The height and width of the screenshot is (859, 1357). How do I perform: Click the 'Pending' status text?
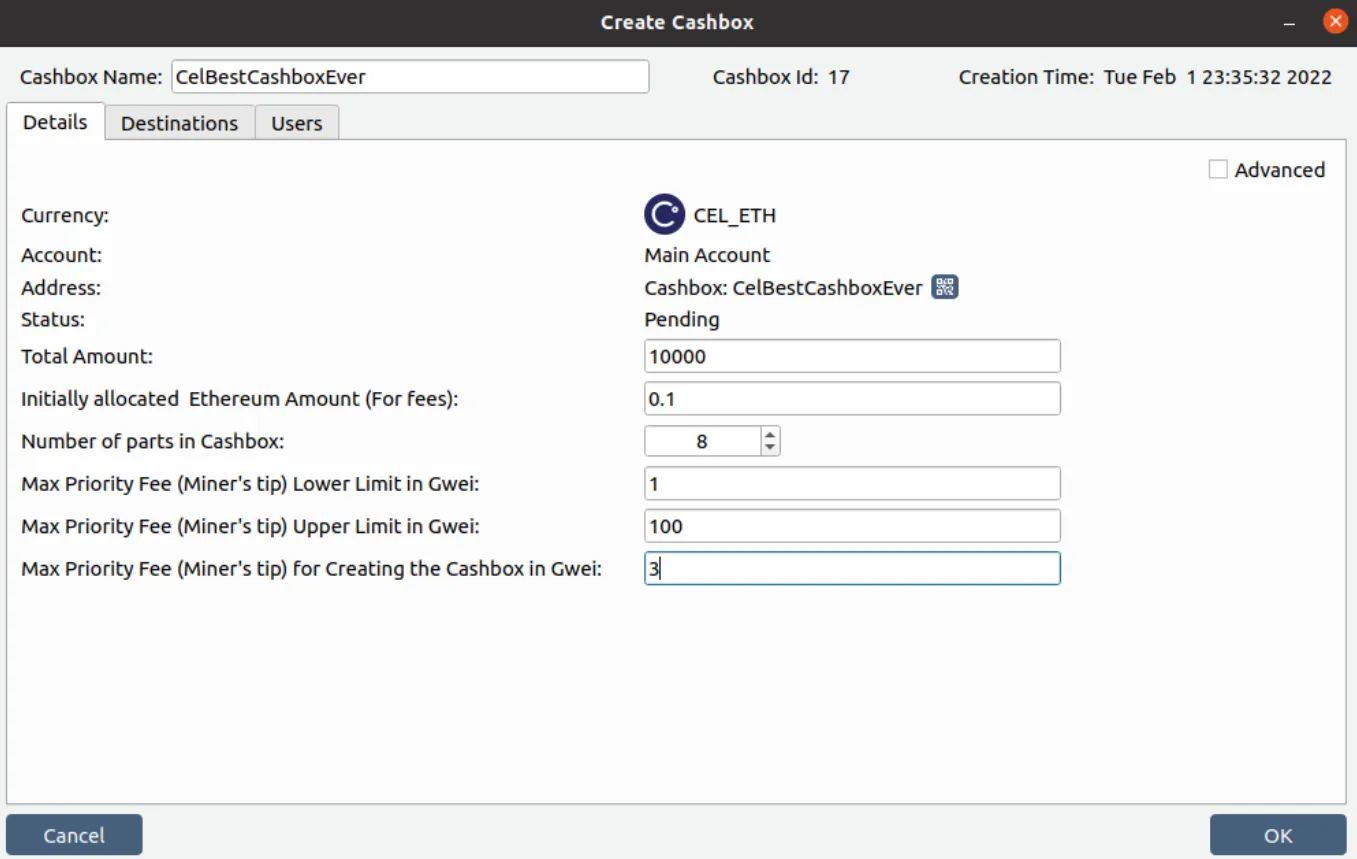682,320
